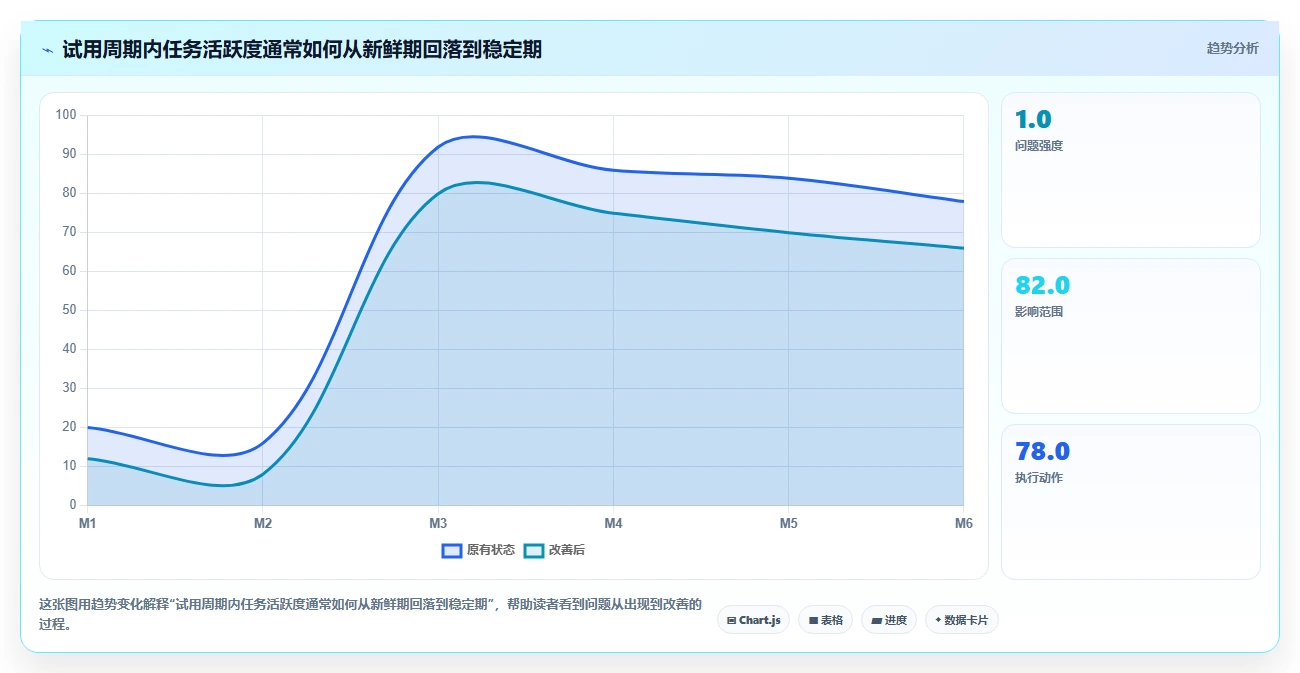Click the teal line point at M4
The image size is (1300, 673).
(x=613, y=213)
